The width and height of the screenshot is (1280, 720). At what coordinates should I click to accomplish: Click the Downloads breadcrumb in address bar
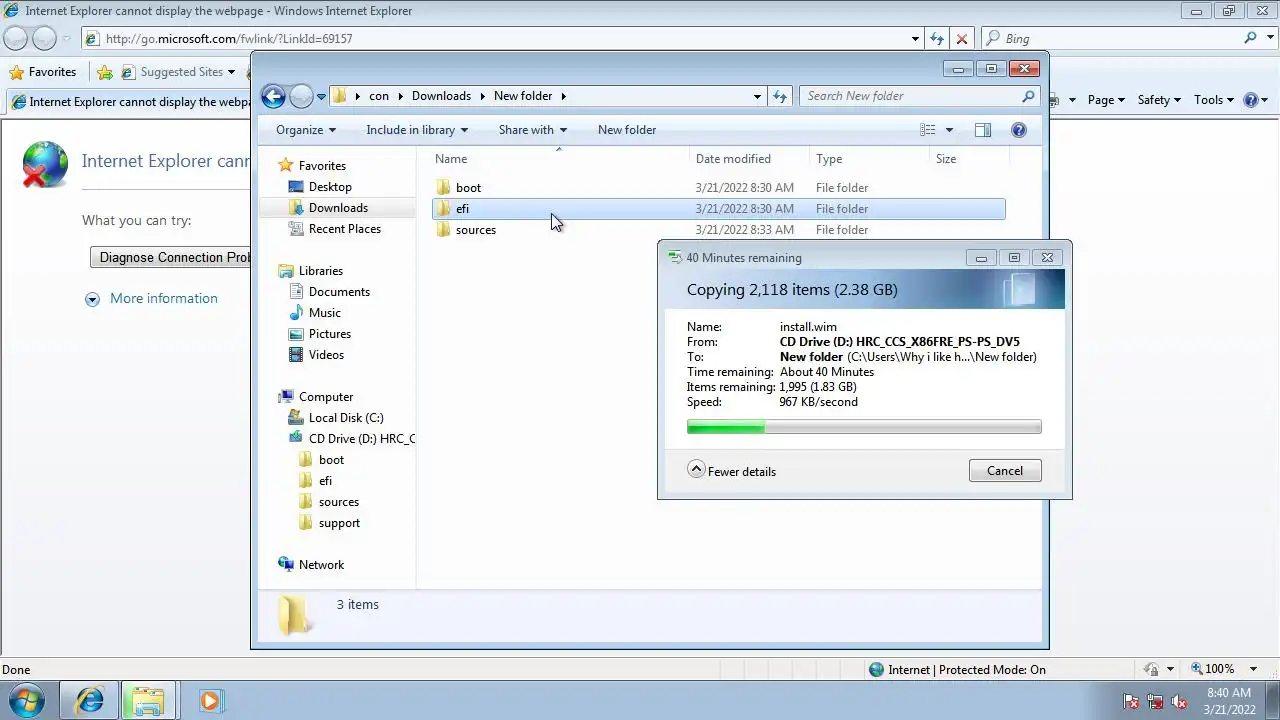point(441,96)
